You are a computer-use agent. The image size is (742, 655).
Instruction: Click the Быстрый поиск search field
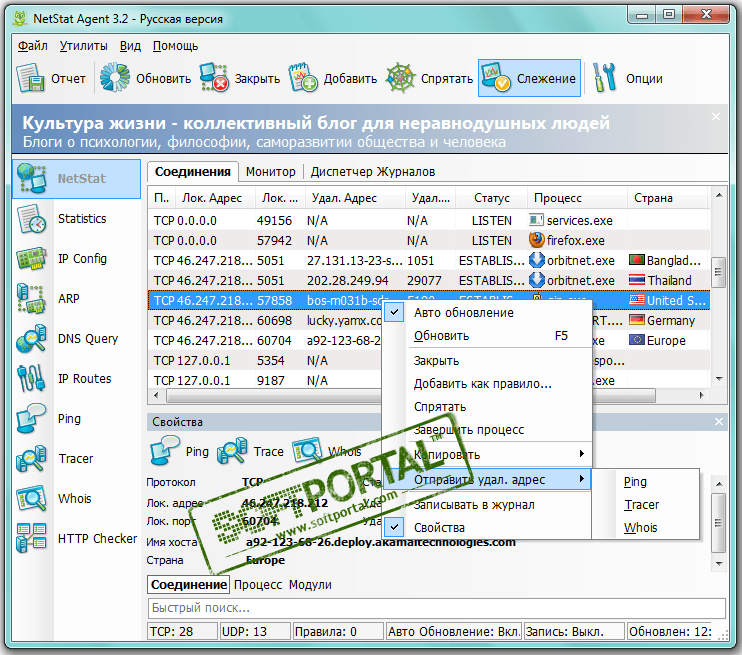click(x=436, y=608)
